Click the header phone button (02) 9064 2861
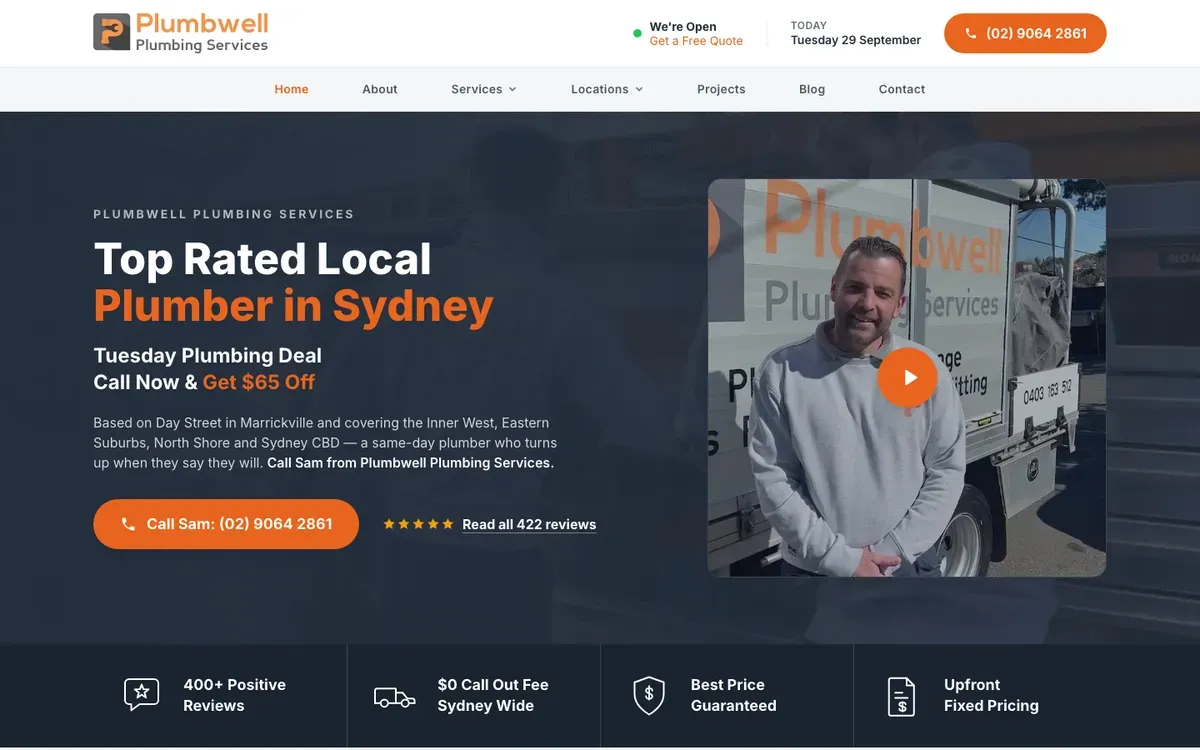This screenshot has width=1200, height=750. point(1025,33)
